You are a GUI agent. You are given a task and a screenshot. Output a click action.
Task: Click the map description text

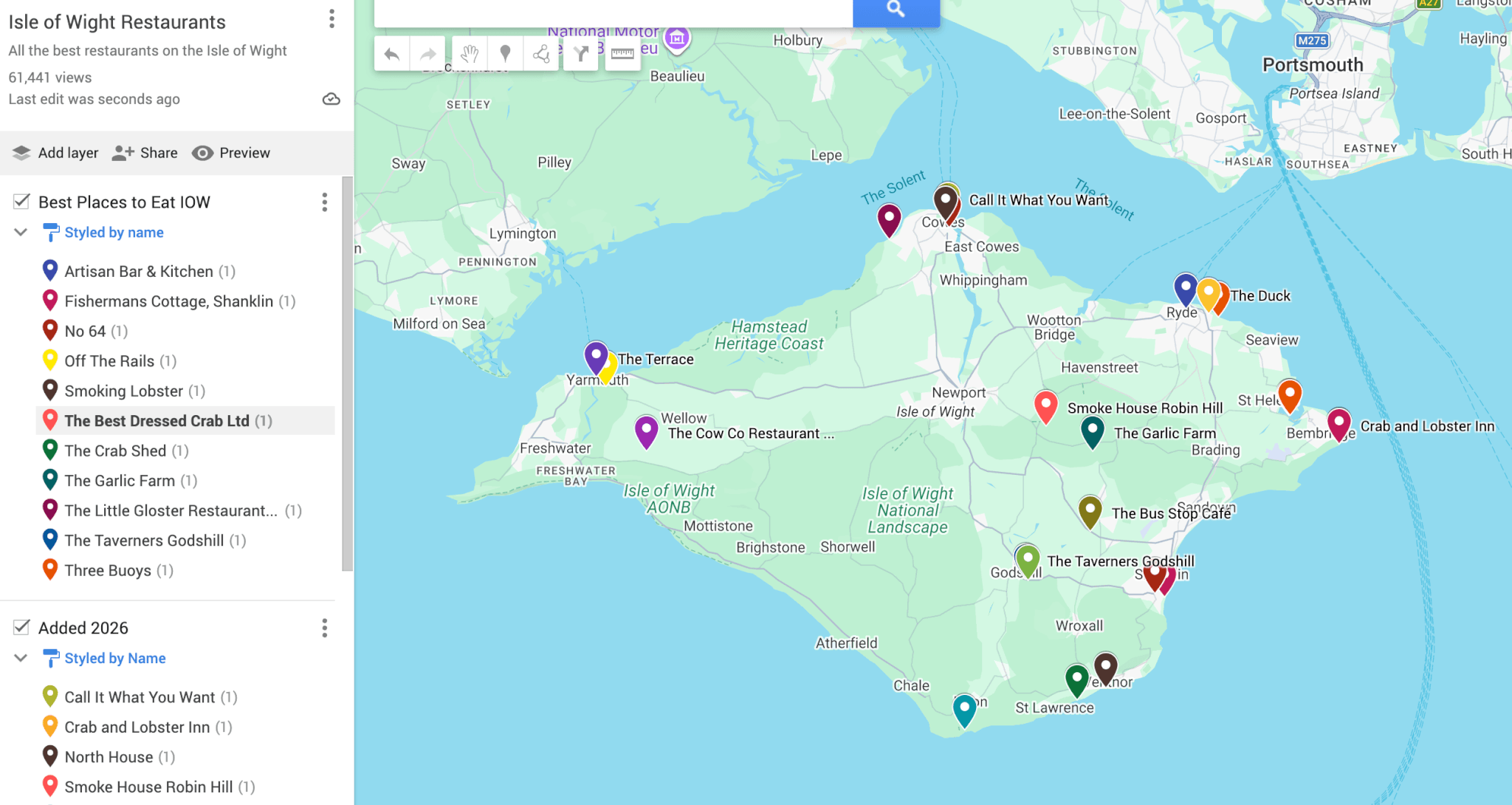pos(148,51)
